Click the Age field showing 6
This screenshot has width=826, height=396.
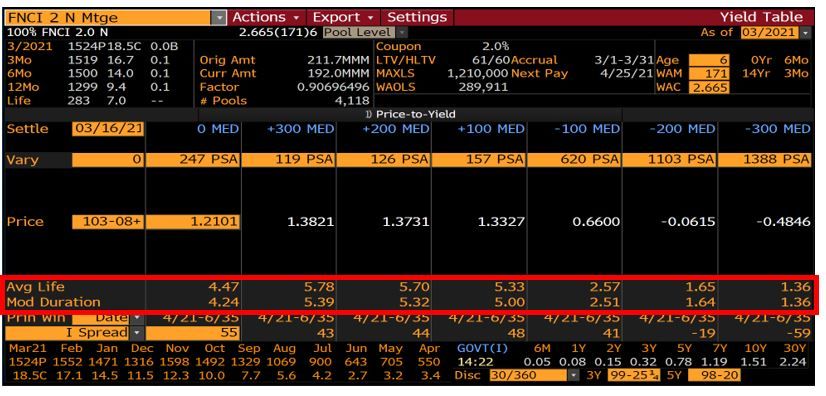[709, 60]
